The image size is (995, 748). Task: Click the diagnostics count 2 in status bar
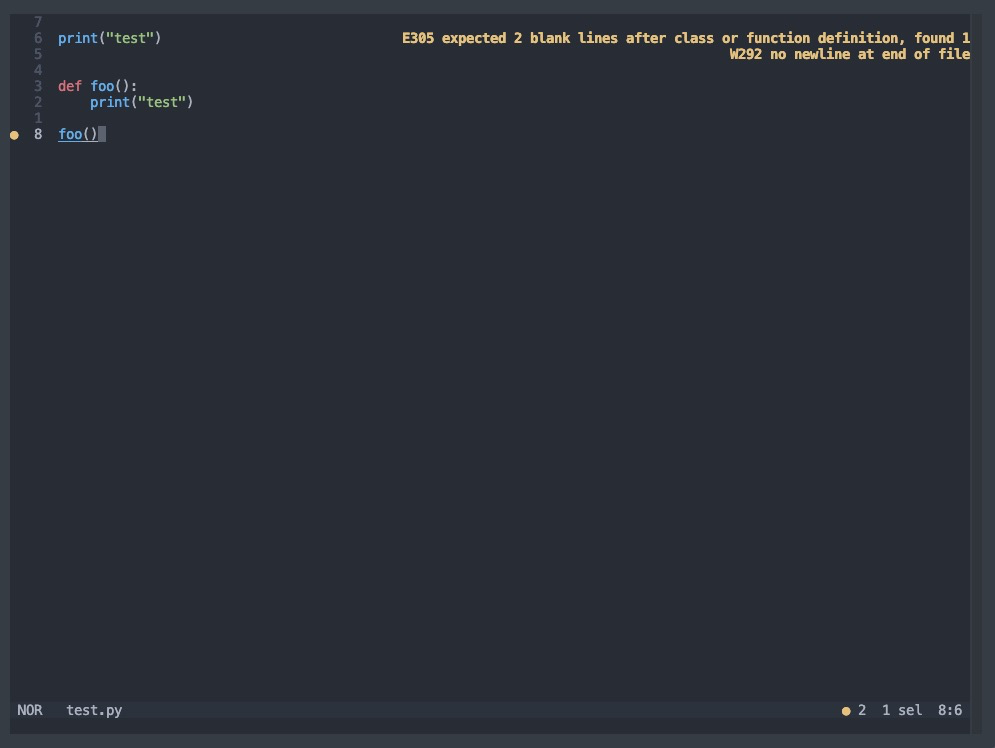click(x=862, y=711)
